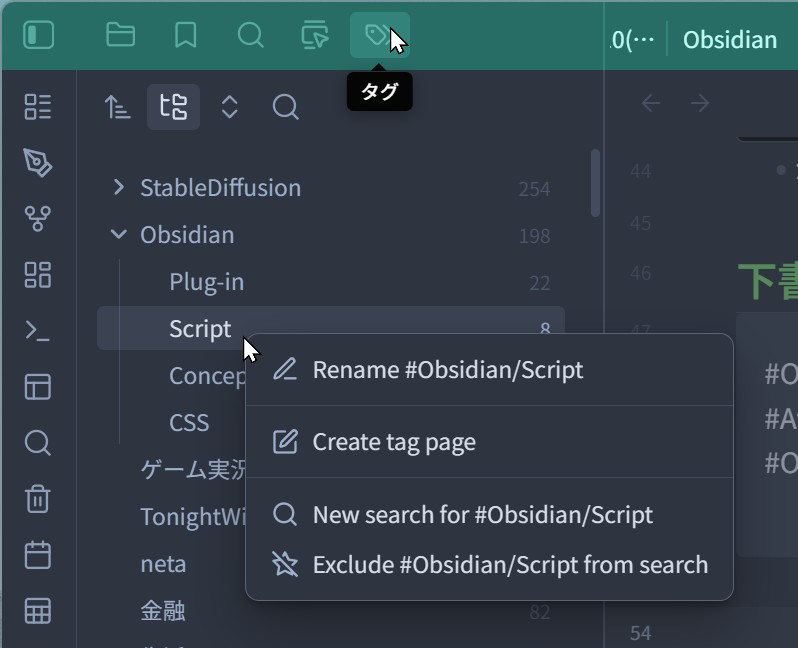Search tags with magnifier icon
Image resolution: width=798 pixels, height=648 pixels.
[x=285, y=107]
